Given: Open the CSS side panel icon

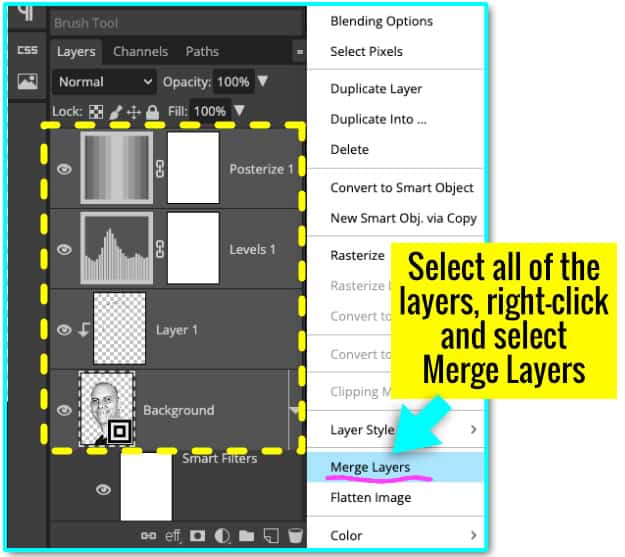Looking at the screenshot, I should (28, 50).
